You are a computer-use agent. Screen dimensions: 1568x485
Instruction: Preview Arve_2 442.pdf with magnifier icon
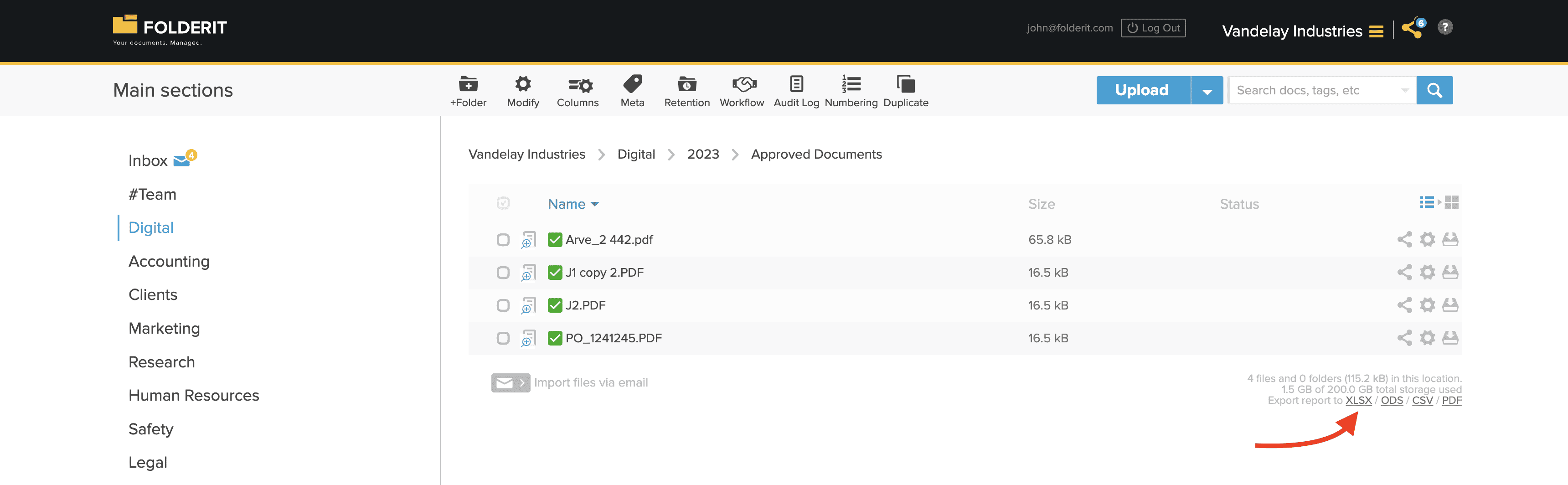coord(528,240)
